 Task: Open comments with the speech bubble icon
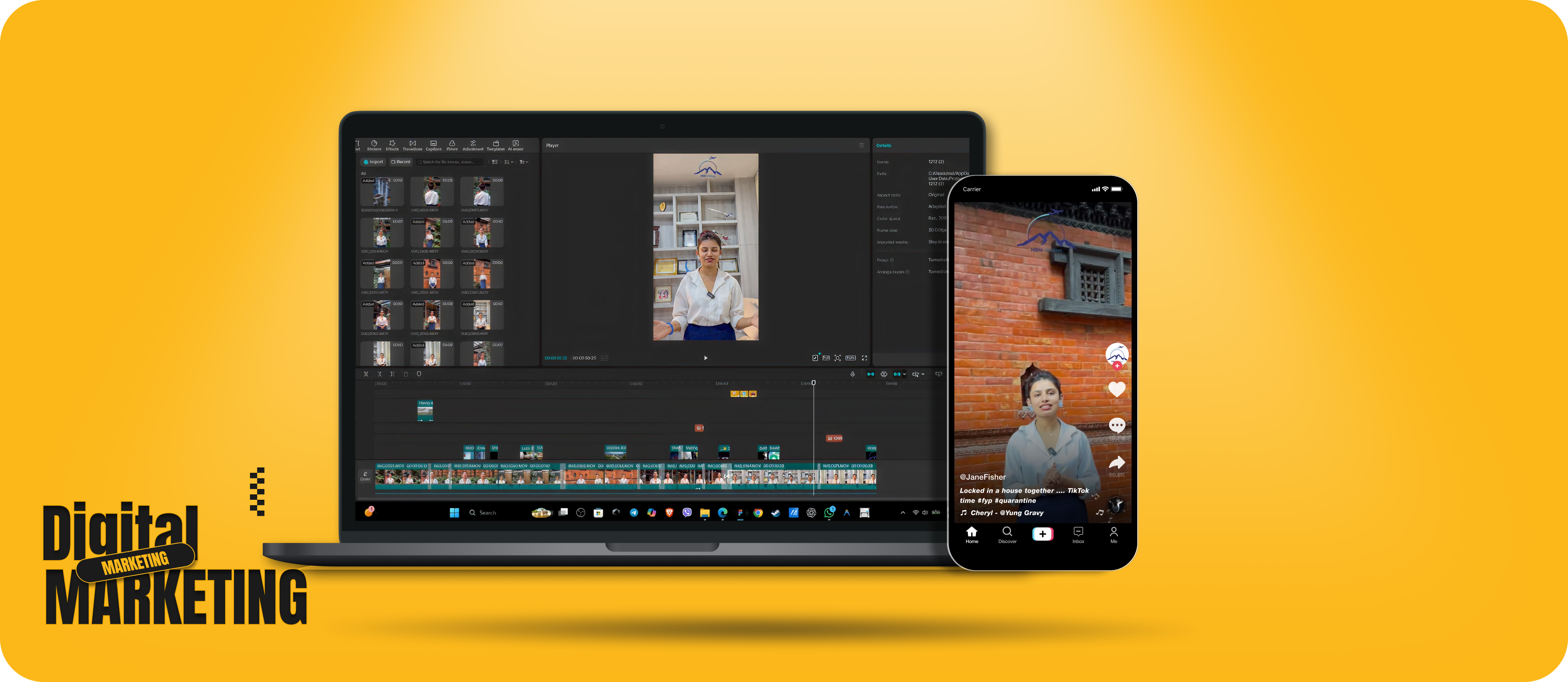click(1117, 425)
